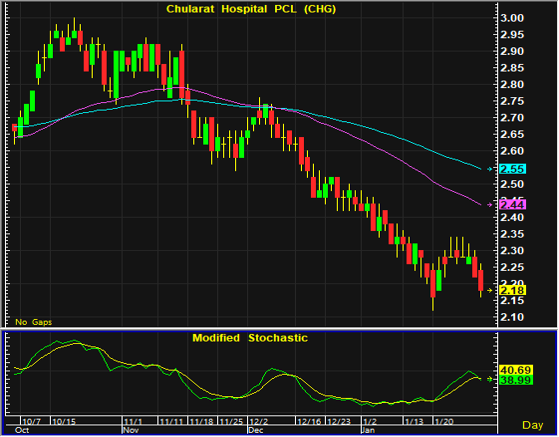This screenshot has height=437, width=559.
Task: Click the Dec month label
Action: pos(256,430)
